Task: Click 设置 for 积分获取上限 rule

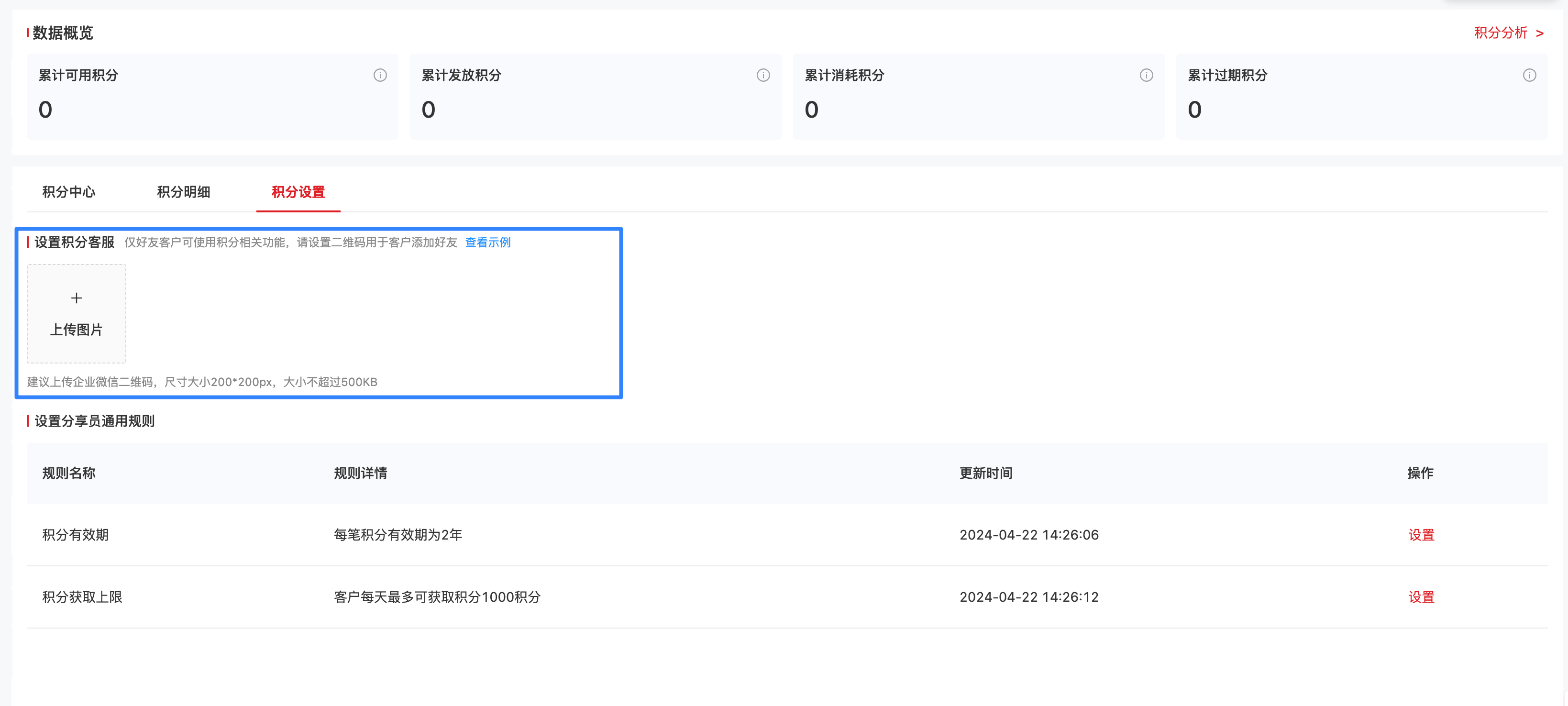Action: tap(1421, 597)
